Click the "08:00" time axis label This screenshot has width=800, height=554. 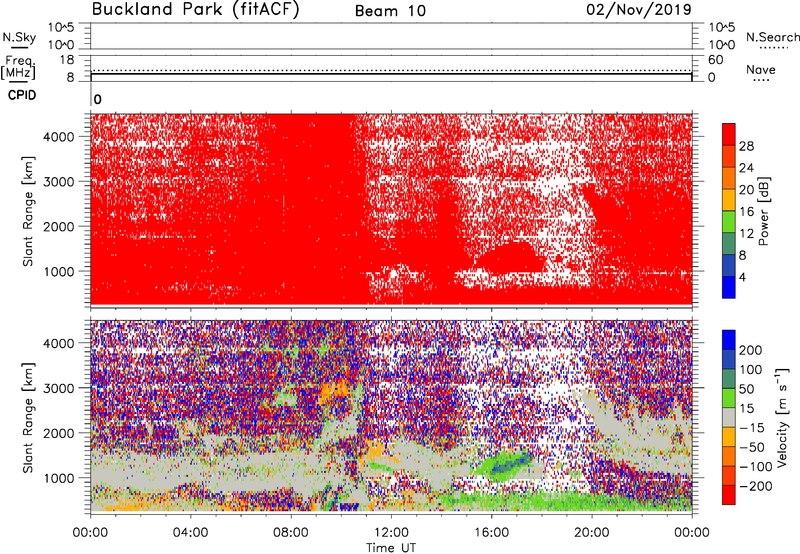pos(291,533)
